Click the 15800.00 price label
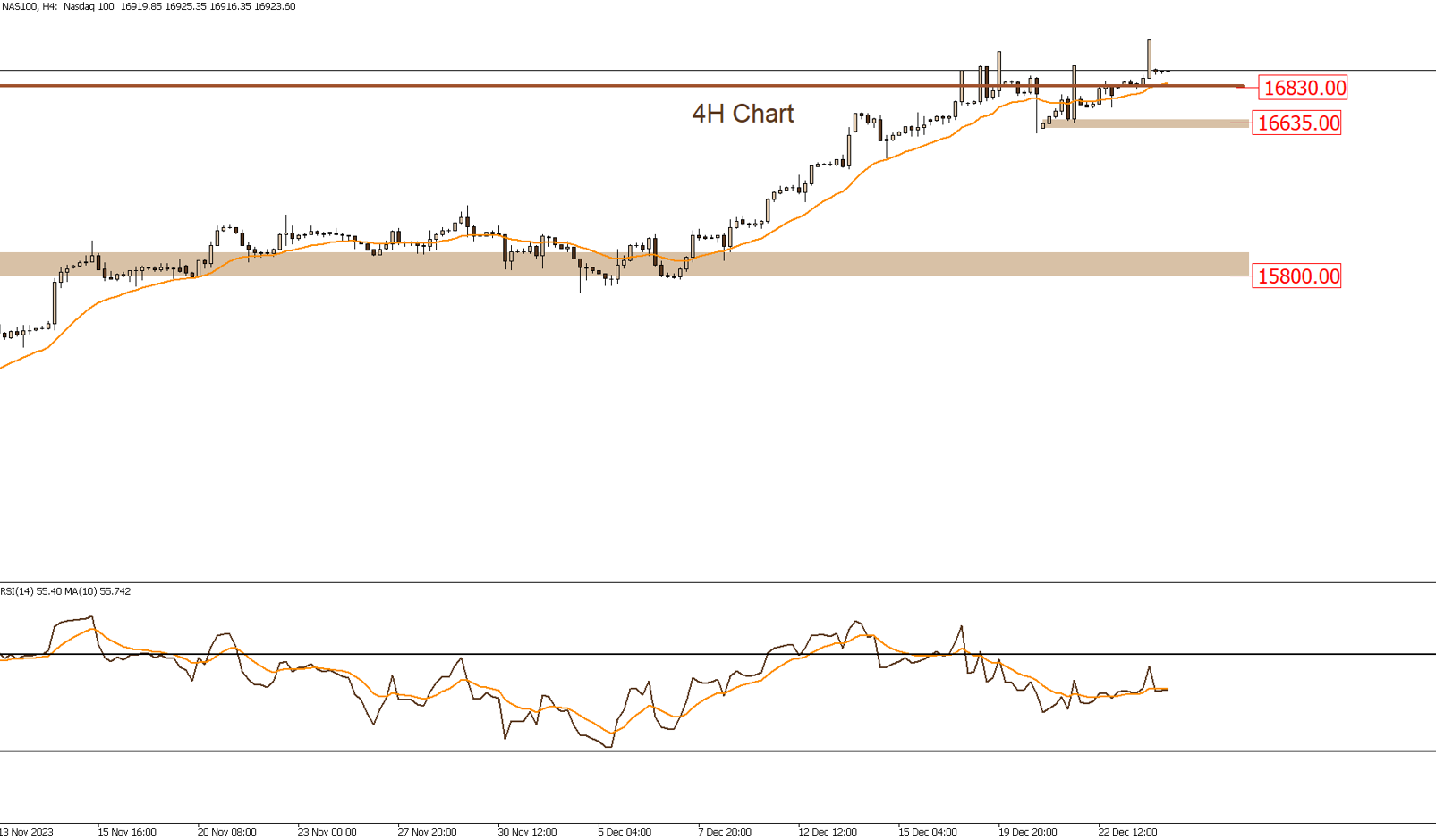 pyautogui.click(x=1297, y=276)
